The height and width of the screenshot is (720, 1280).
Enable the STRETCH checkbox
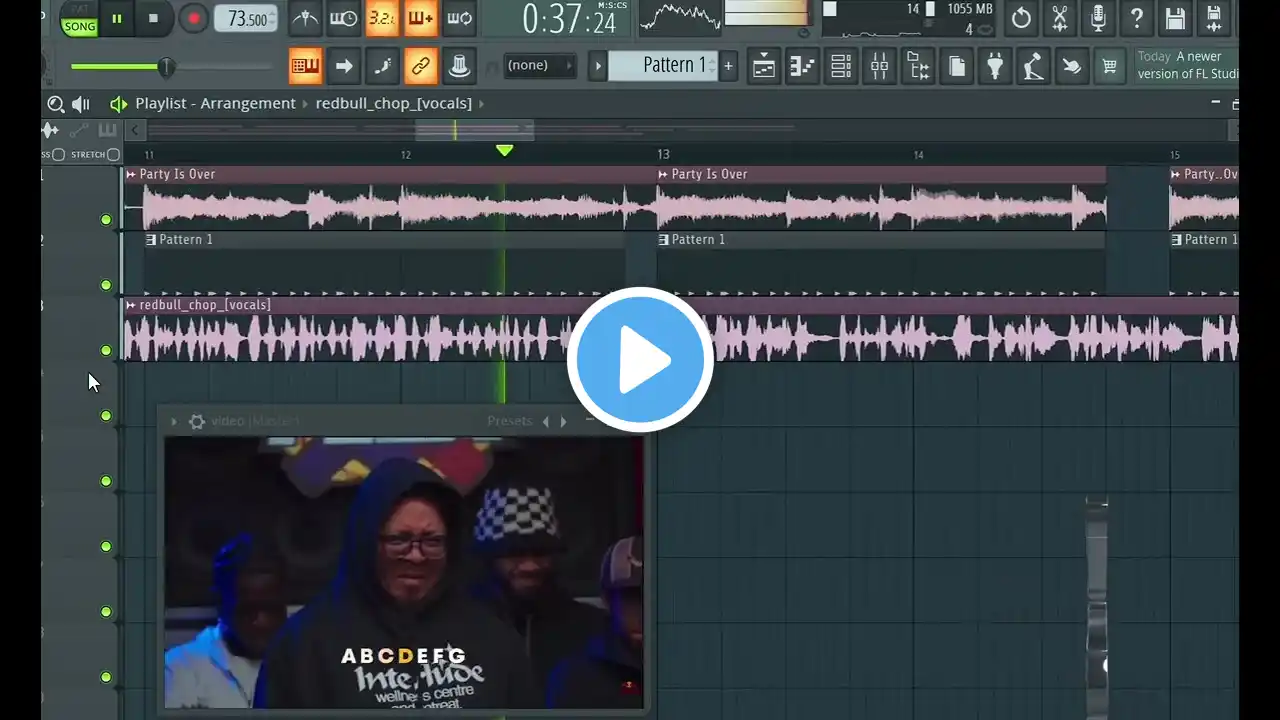113,155
